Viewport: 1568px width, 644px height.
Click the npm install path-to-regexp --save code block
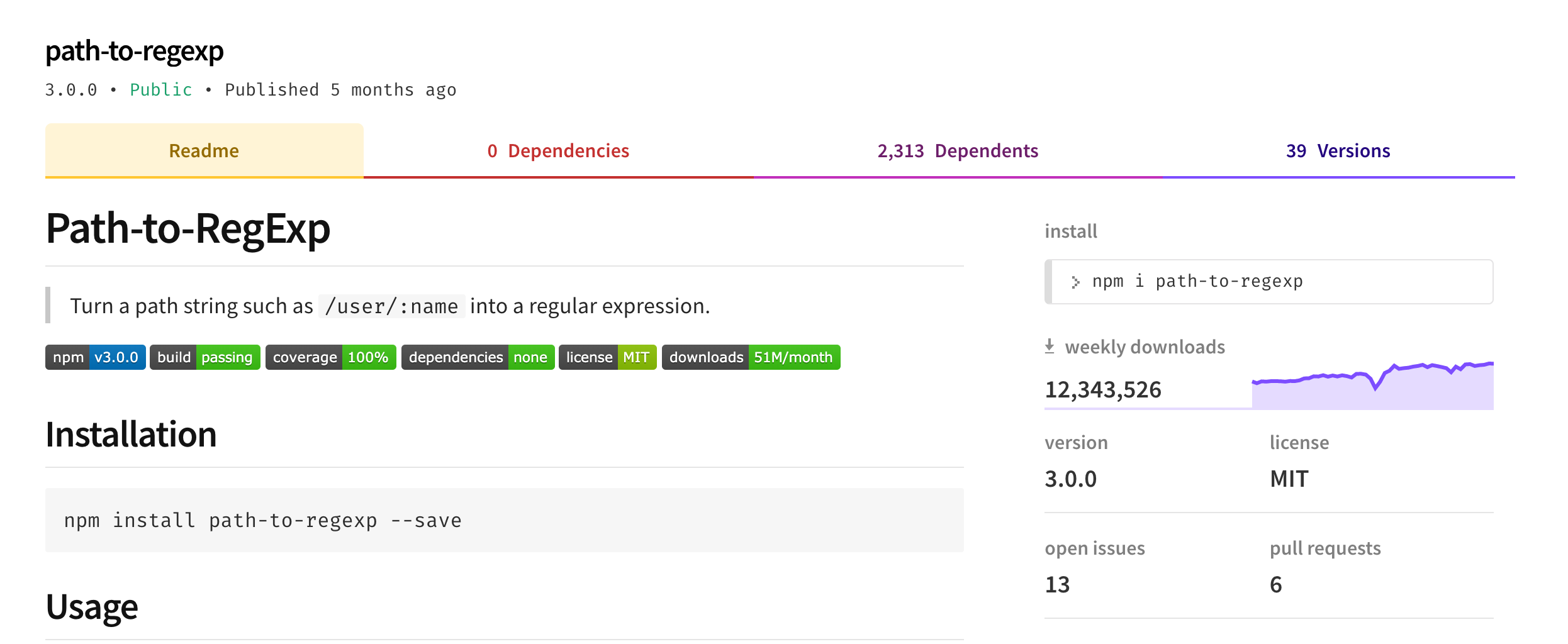point(504,520)
